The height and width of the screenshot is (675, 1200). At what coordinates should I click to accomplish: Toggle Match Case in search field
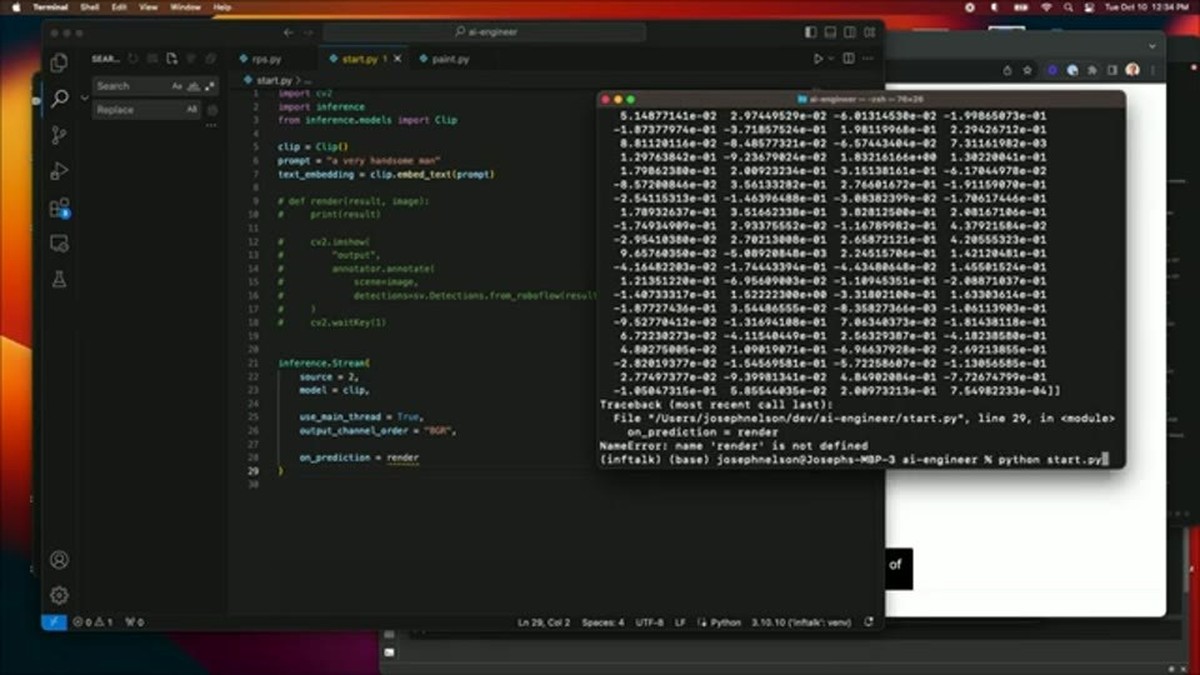pos(177,86)
